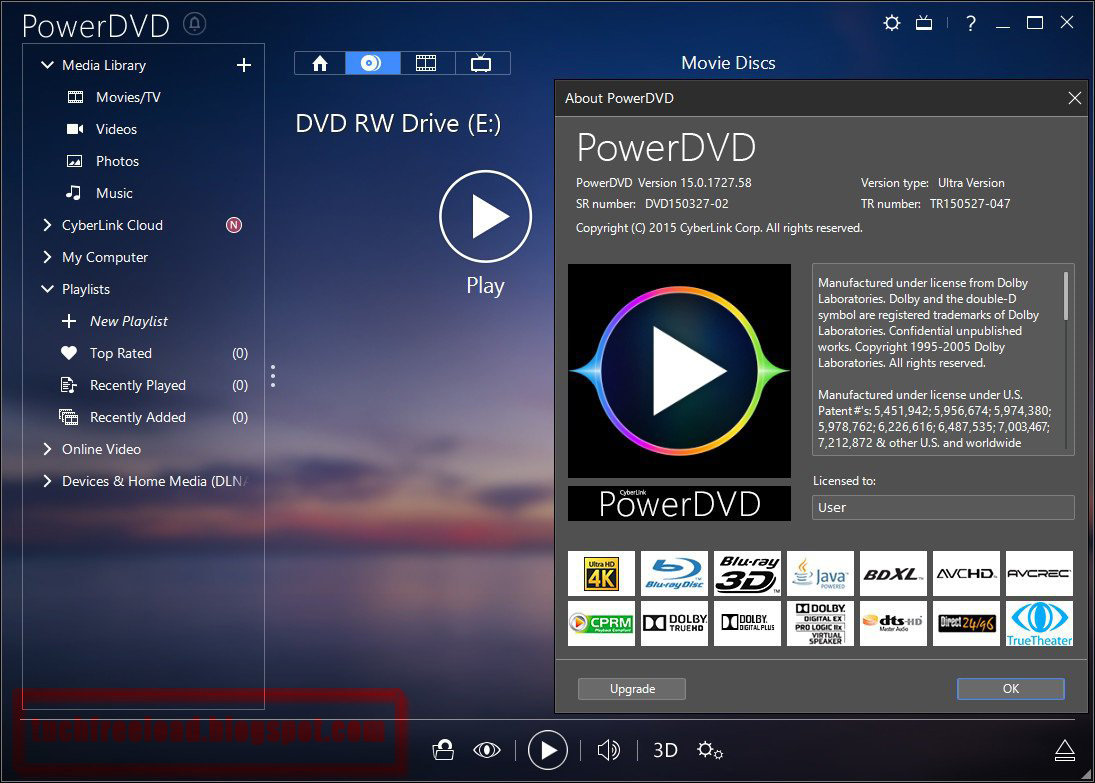Open Recently Played playlist
The image size is (1095, 783).
click(138, 386)
